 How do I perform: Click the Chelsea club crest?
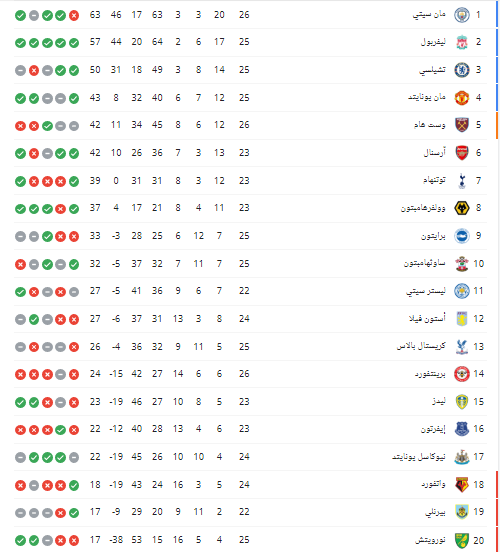(462, 70)
